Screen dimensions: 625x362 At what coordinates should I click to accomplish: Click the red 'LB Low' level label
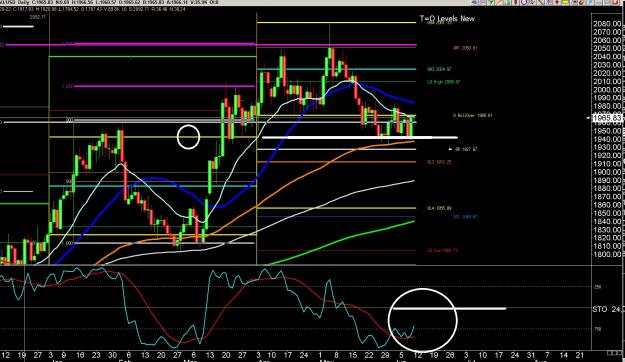442,251
